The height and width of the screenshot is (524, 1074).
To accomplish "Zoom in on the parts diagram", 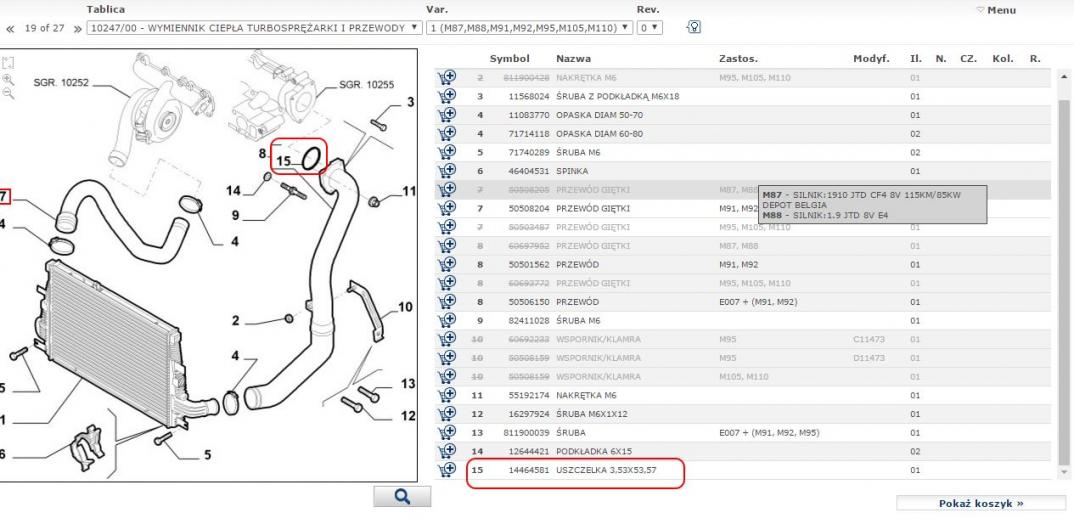I will pyautogui.click(x=8, y=79).
